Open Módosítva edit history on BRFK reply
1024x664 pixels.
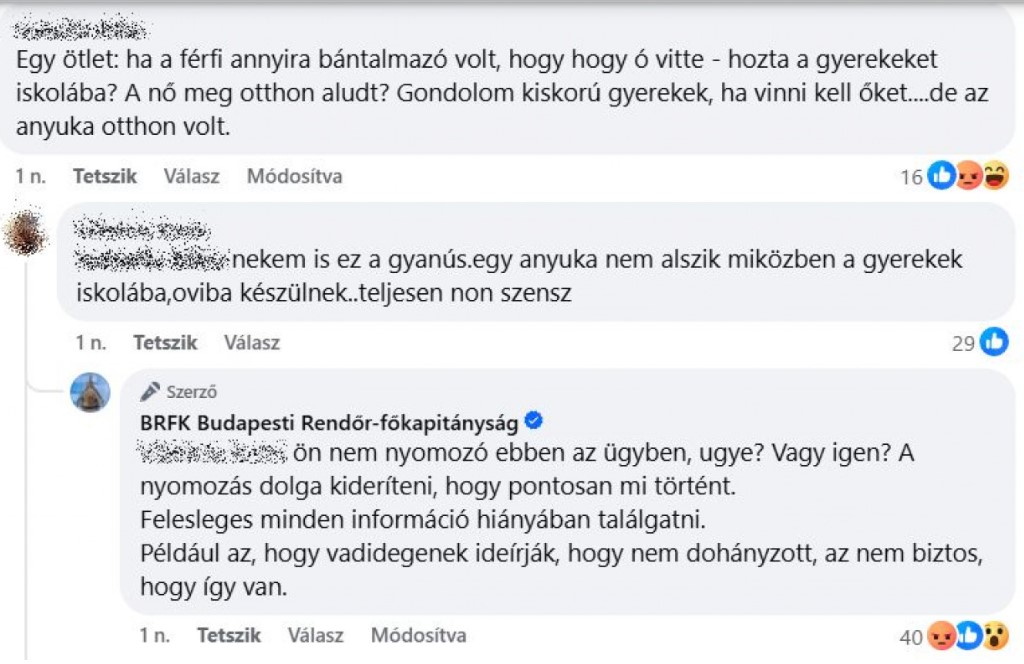[418, 635]
